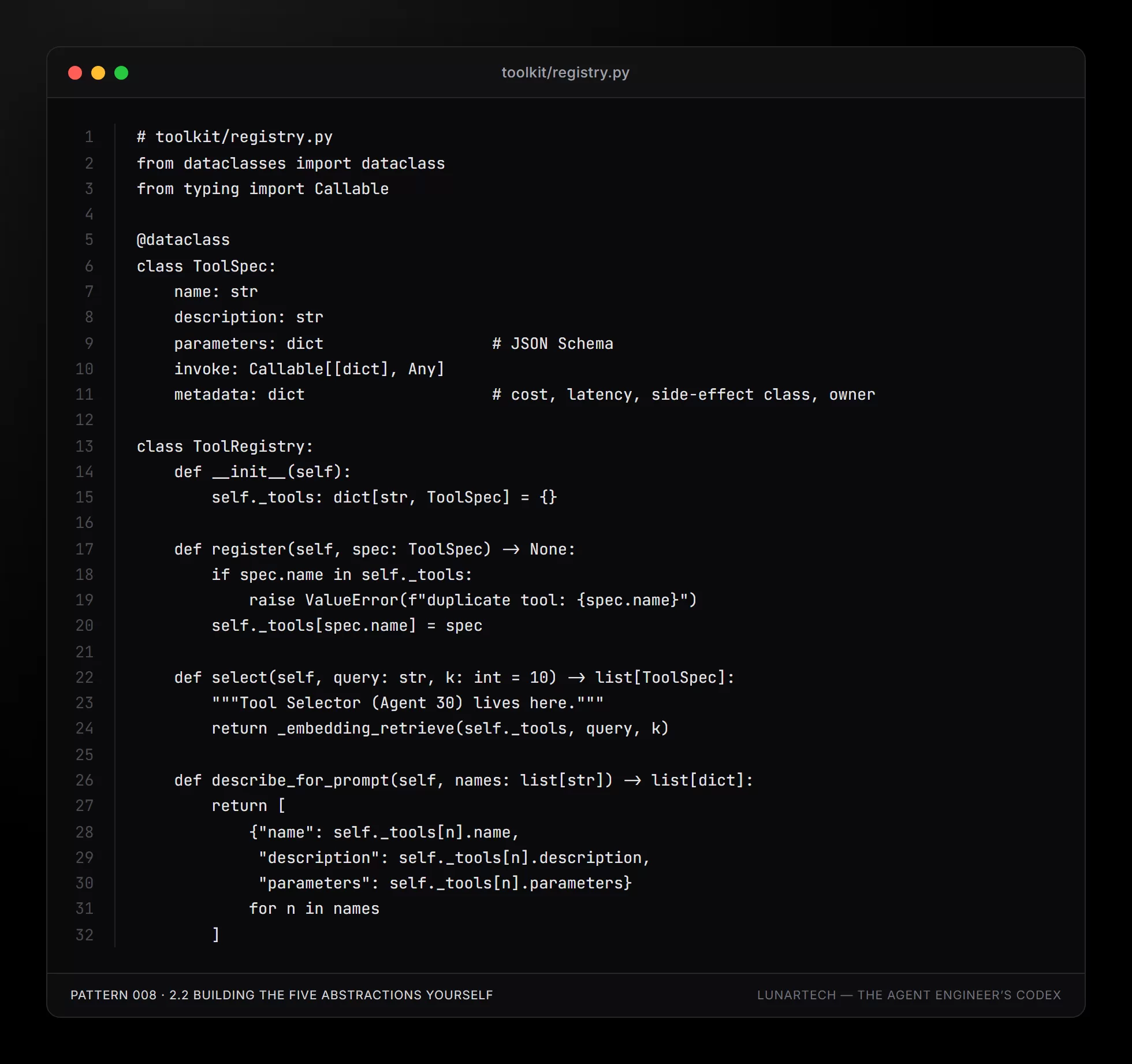This screenshot has width=1132, height=1064.
Task: Click 'class ToolSpec:' definition
Action: pyautogui.click(x=206, y=266)
